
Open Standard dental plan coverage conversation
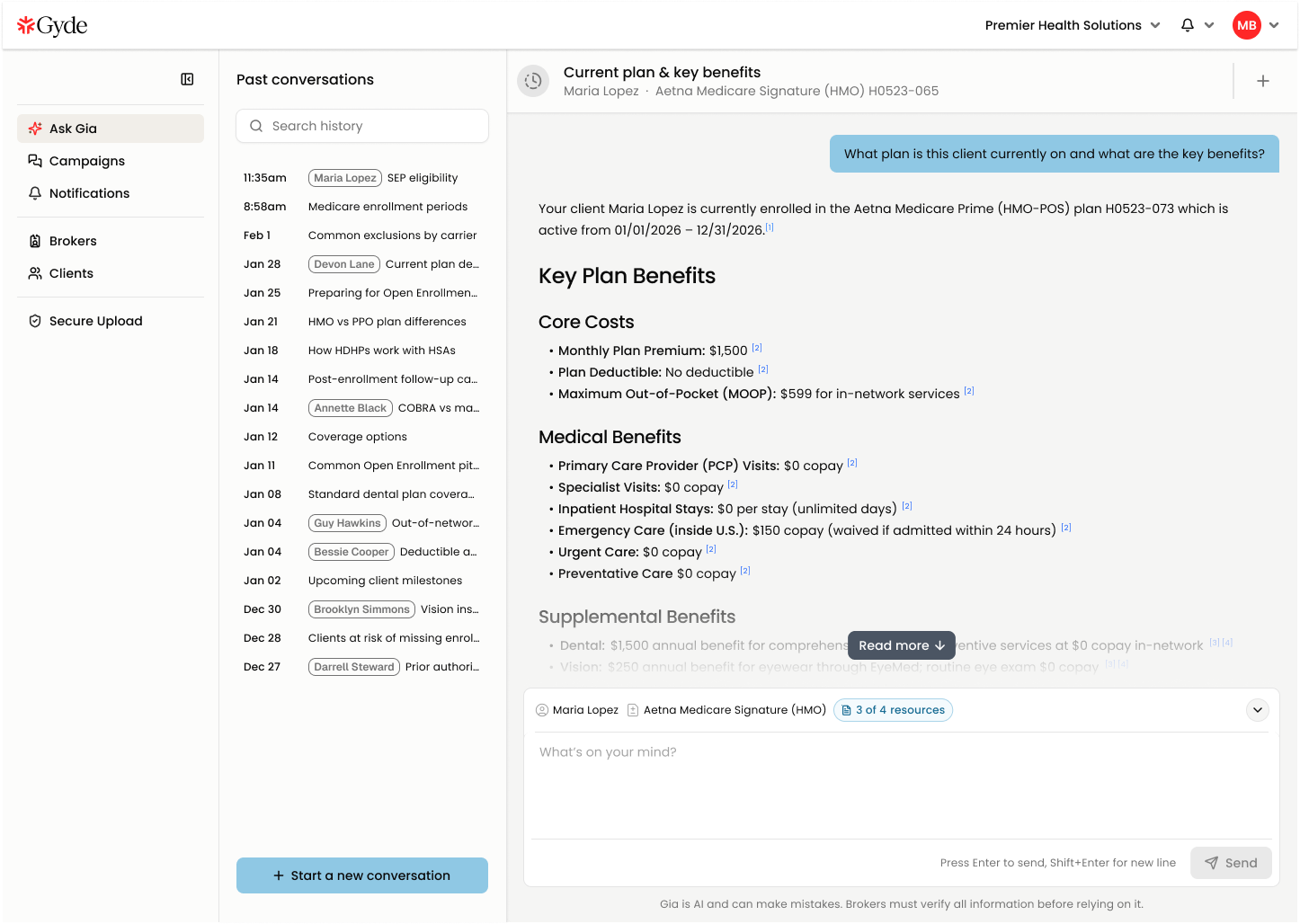point(362,494)
